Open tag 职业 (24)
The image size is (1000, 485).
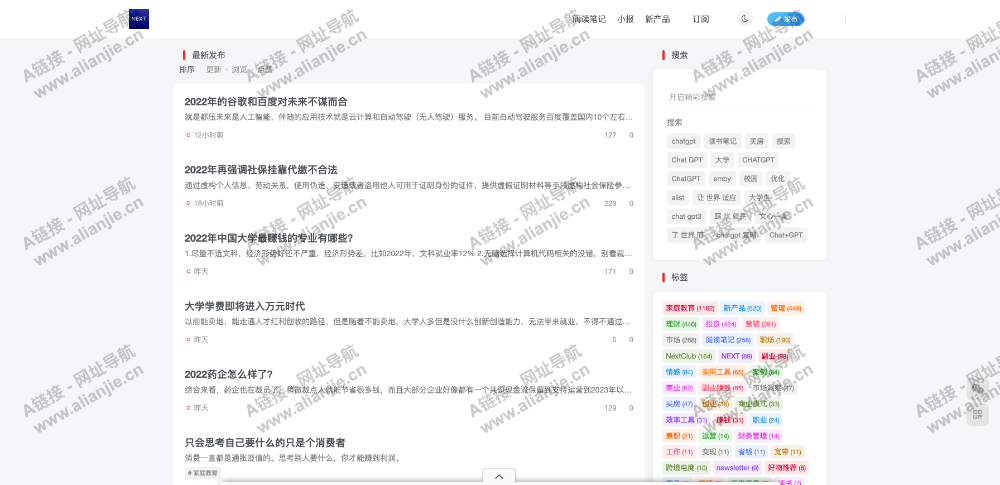coord(766,420)
